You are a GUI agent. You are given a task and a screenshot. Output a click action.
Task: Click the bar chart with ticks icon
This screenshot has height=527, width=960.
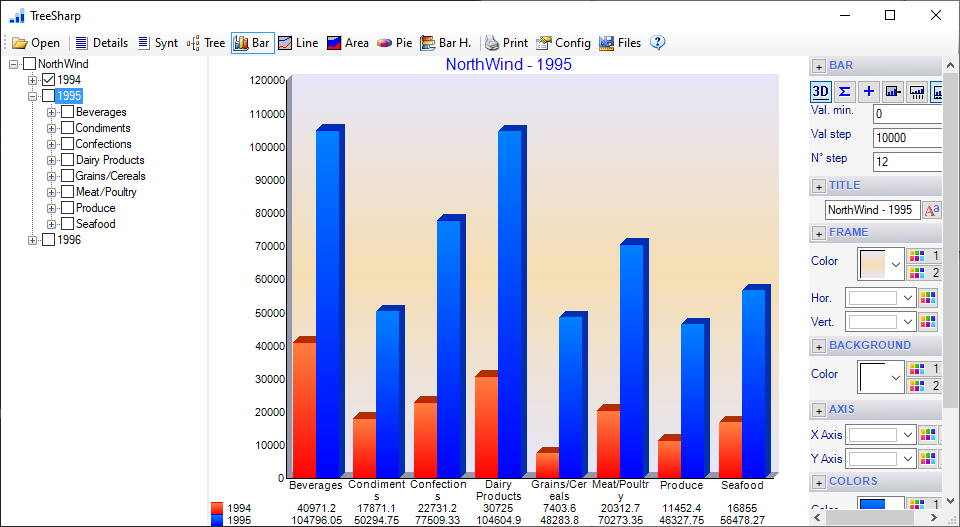(x=917, y=92)
